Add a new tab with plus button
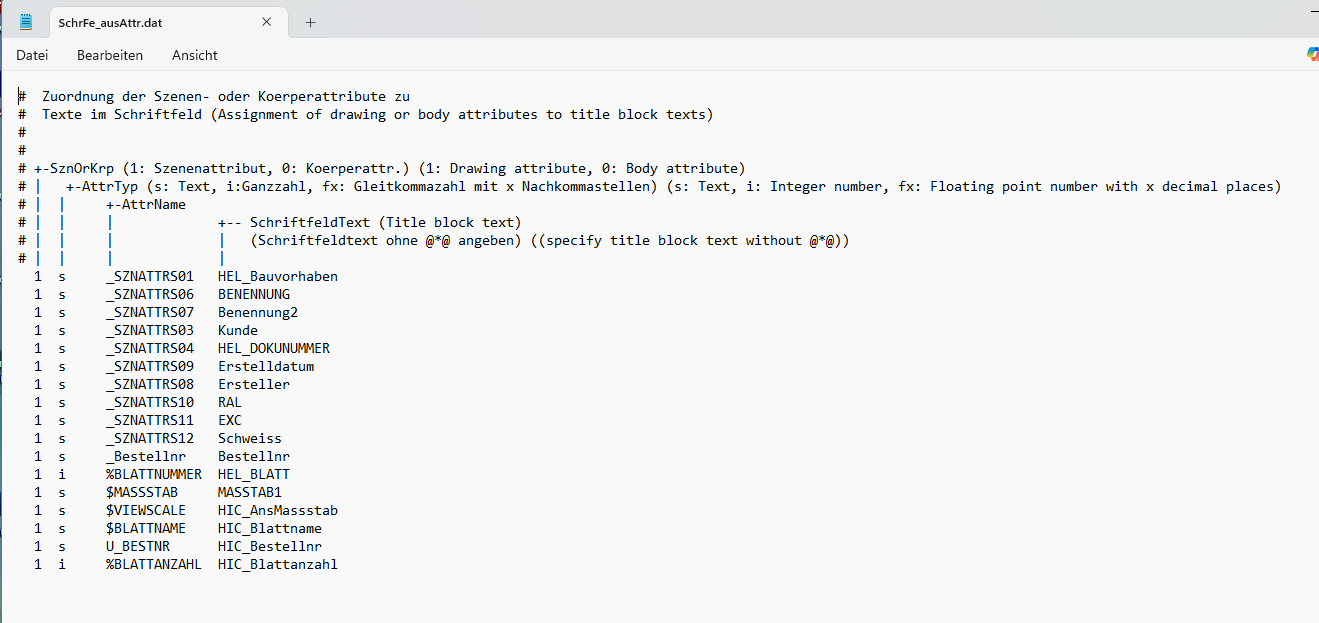Viewport: 1319px width, 623px height. (x=311, y=22)
